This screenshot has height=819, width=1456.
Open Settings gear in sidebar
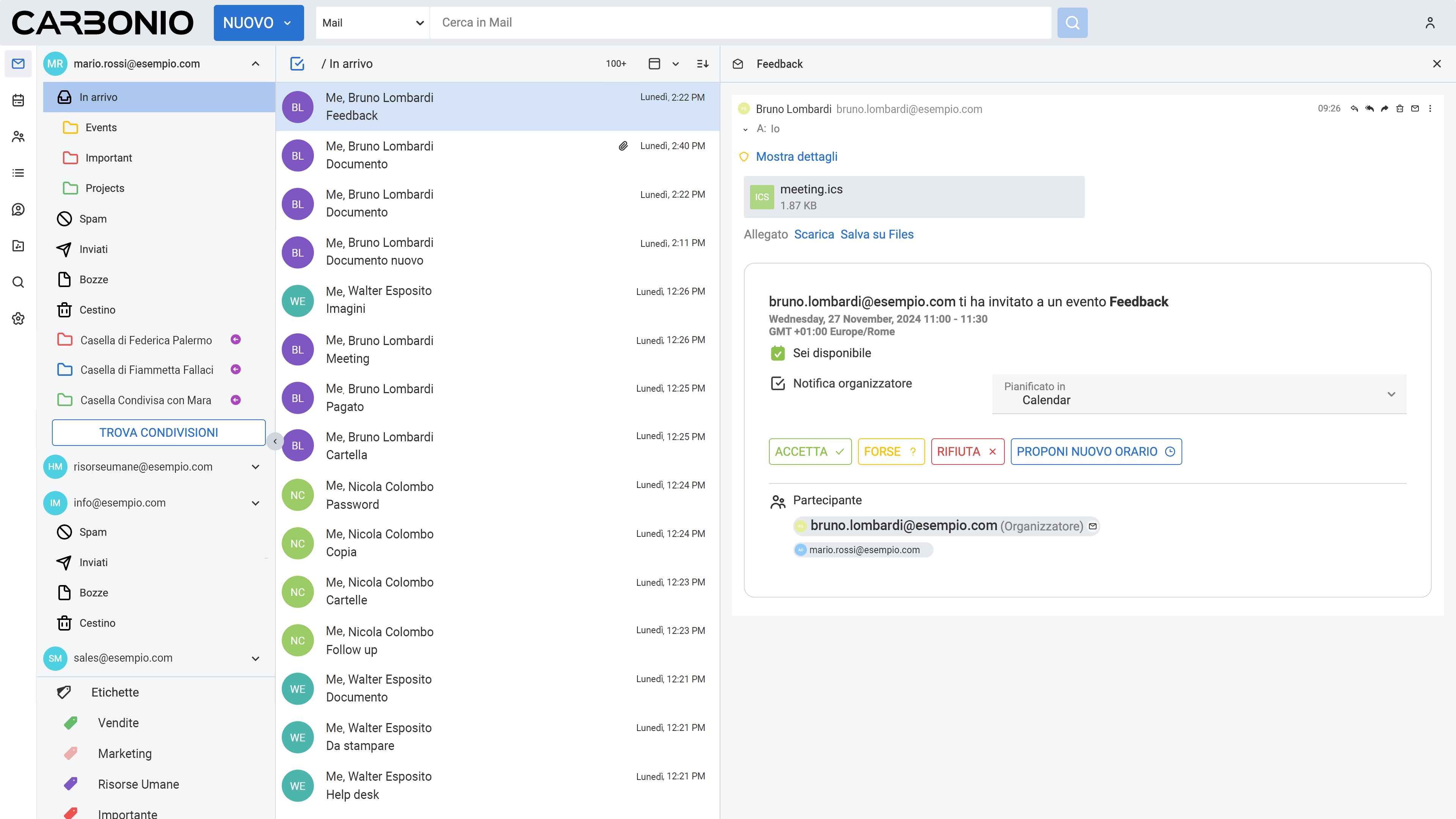coord(18,318)
